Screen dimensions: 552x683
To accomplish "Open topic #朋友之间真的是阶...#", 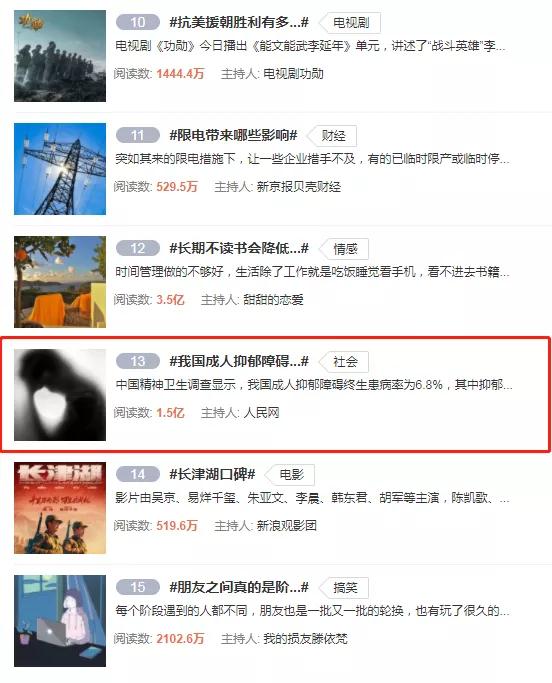I will [239, 587].
